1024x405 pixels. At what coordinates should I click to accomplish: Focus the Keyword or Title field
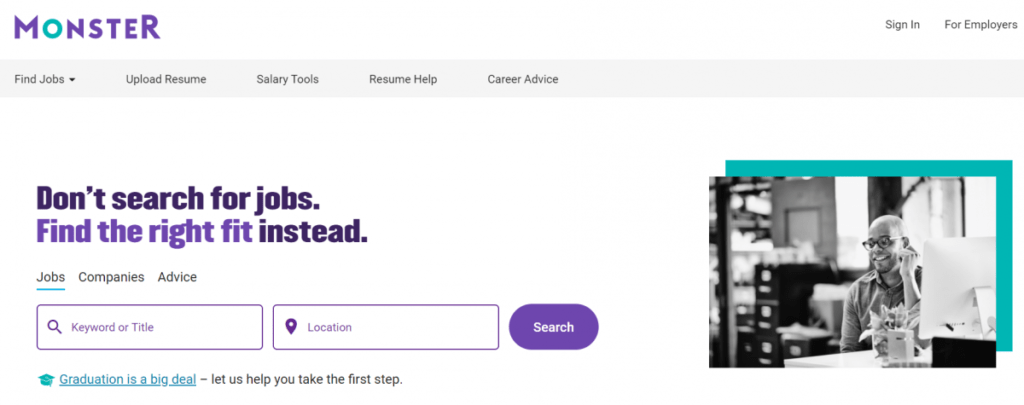click(150, 327)
